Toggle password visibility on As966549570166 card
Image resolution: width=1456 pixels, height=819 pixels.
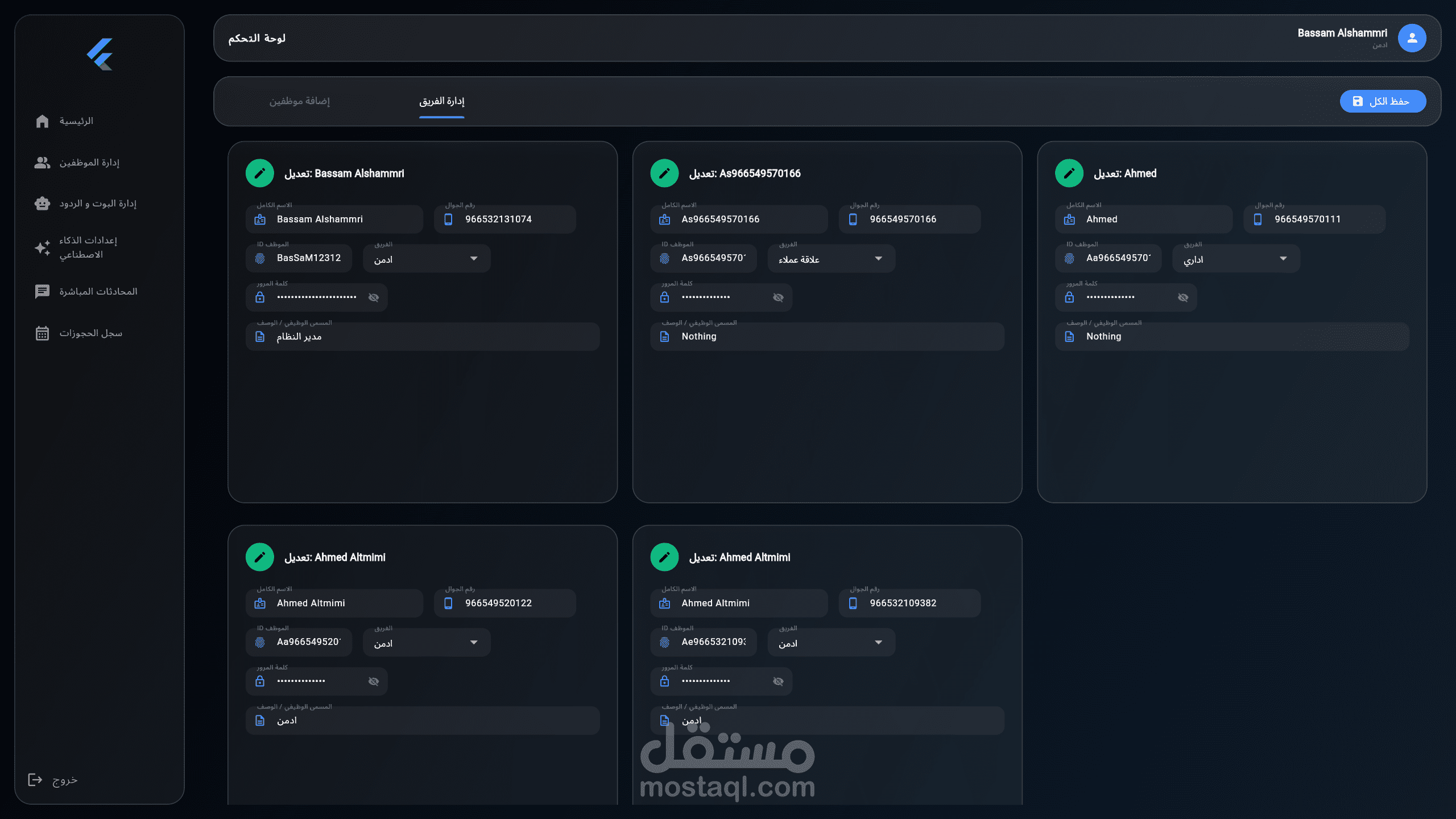[x=778, y=297]
